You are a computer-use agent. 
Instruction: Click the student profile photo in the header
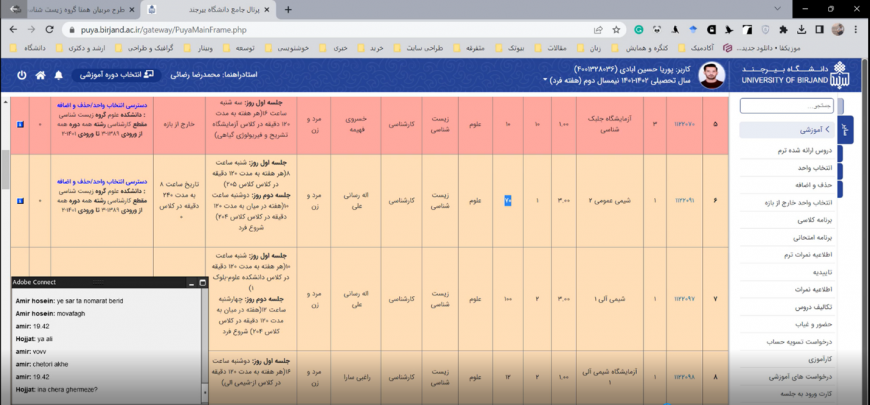(712, 75)
